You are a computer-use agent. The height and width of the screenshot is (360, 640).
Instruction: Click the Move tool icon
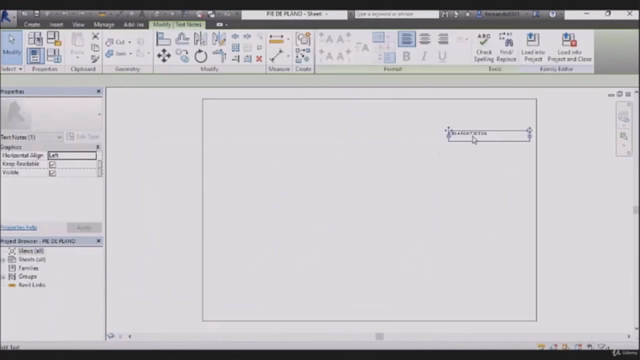164,56
